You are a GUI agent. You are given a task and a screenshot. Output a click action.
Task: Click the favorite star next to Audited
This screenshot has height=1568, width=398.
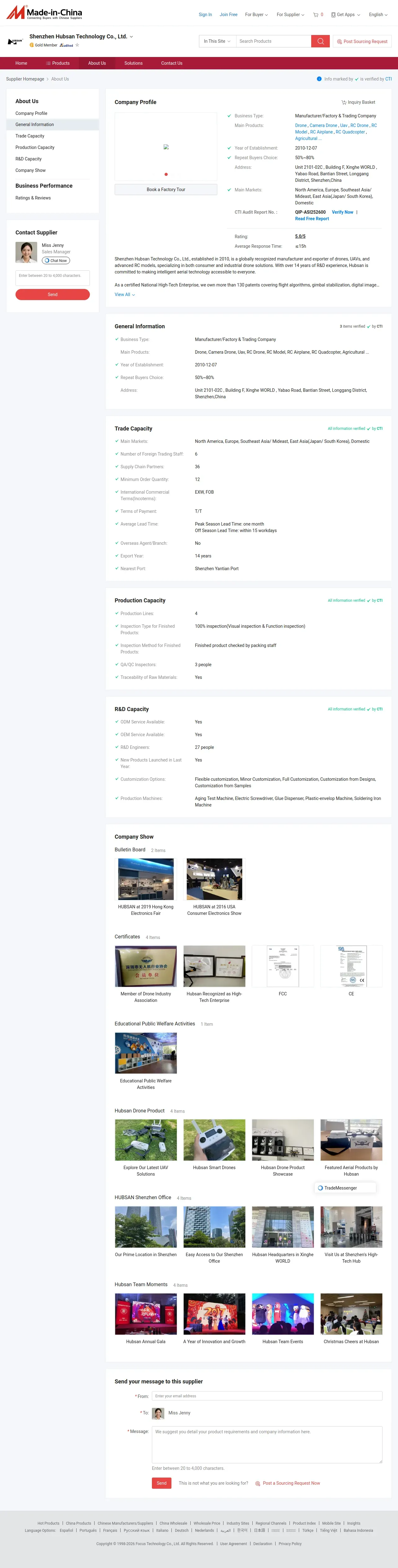(77, 45)
